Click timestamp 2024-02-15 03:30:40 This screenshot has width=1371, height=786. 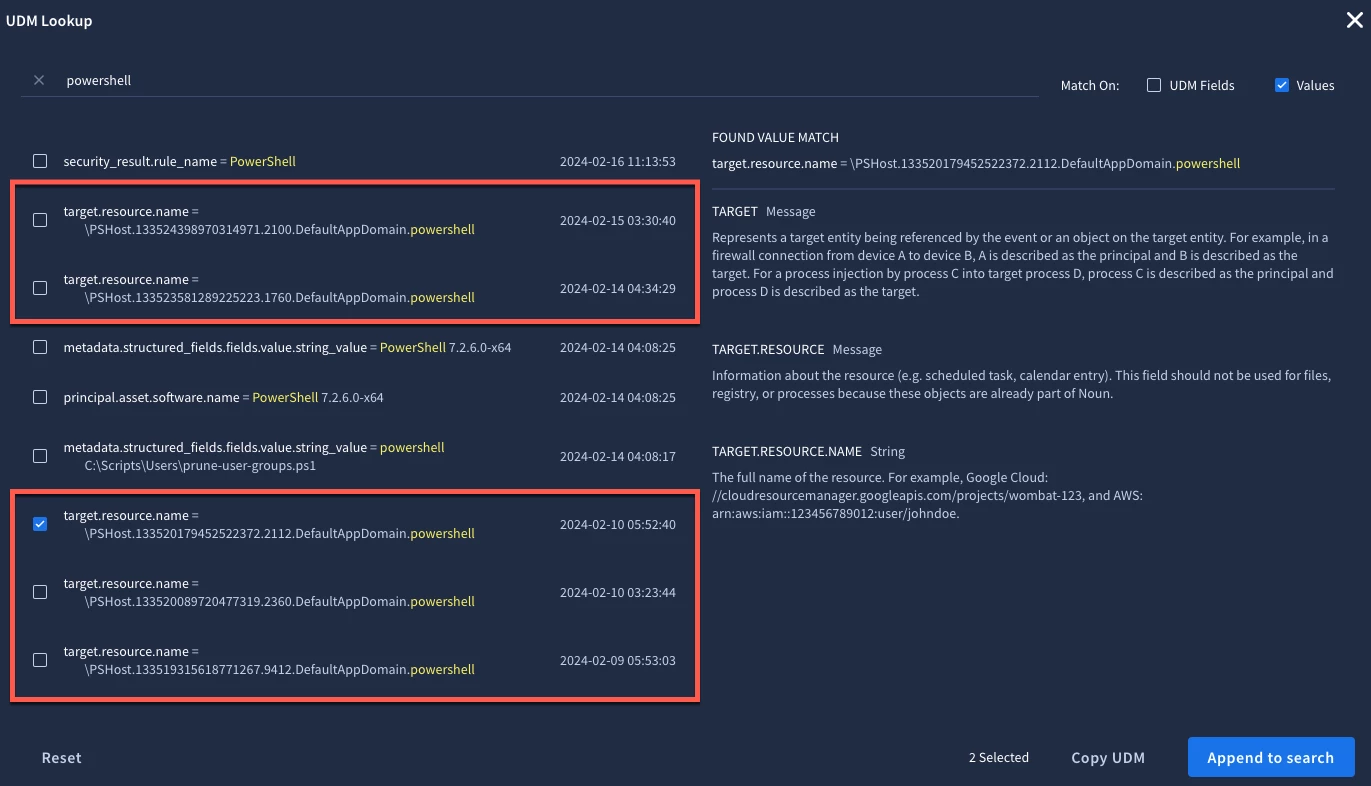point(618,220)
